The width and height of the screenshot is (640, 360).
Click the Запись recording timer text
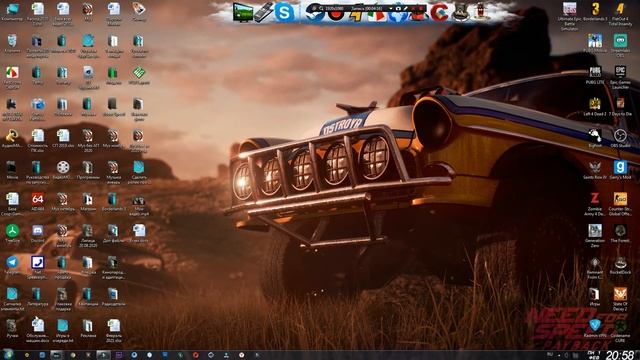point(368,8)
